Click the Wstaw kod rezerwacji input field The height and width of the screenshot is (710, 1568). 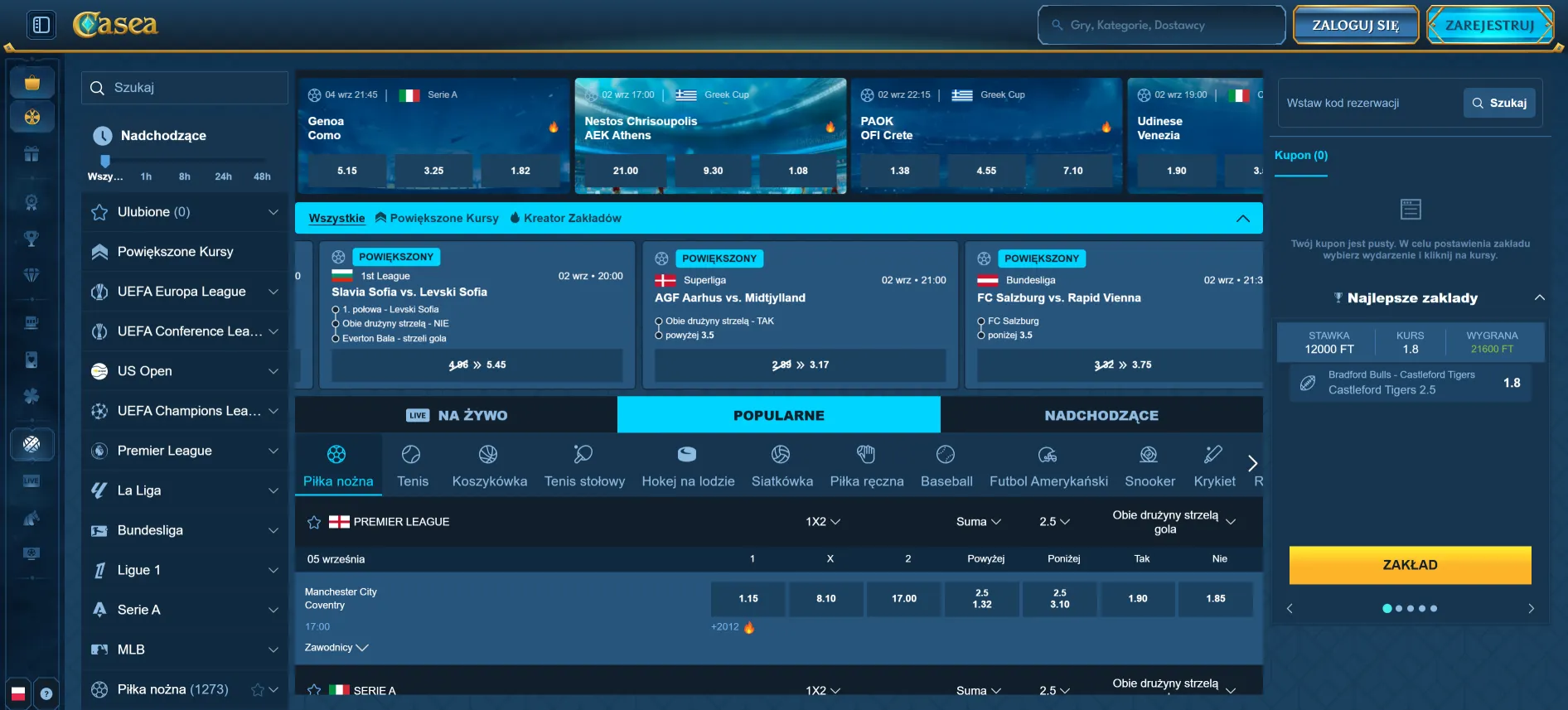[x=1372, y=103]
